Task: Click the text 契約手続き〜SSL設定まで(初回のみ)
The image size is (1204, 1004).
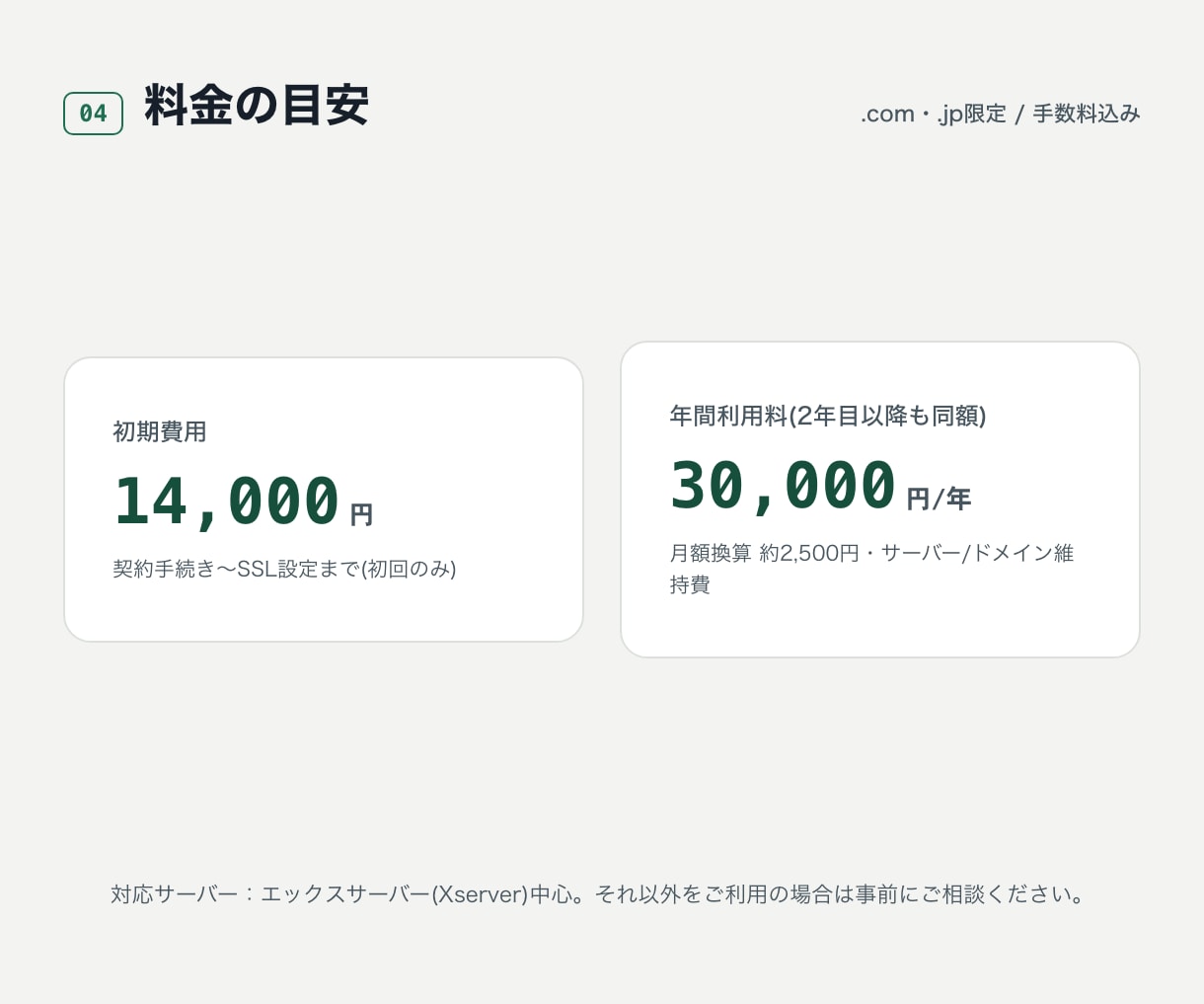Action: pos(284,569)
